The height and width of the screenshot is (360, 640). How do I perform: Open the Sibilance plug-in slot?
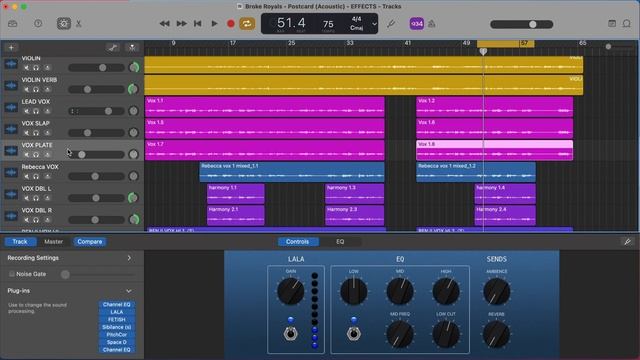click(x=117, y=327)
